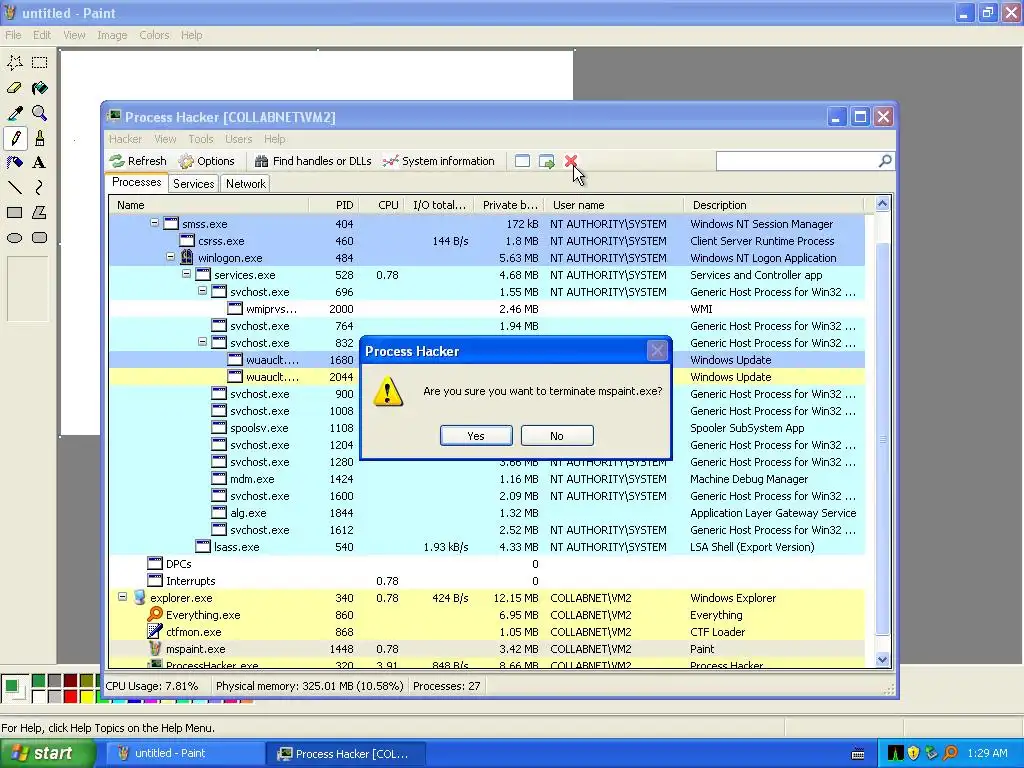Select the Brush tool in Paint

pyautogui.click(x=40, y=138)
